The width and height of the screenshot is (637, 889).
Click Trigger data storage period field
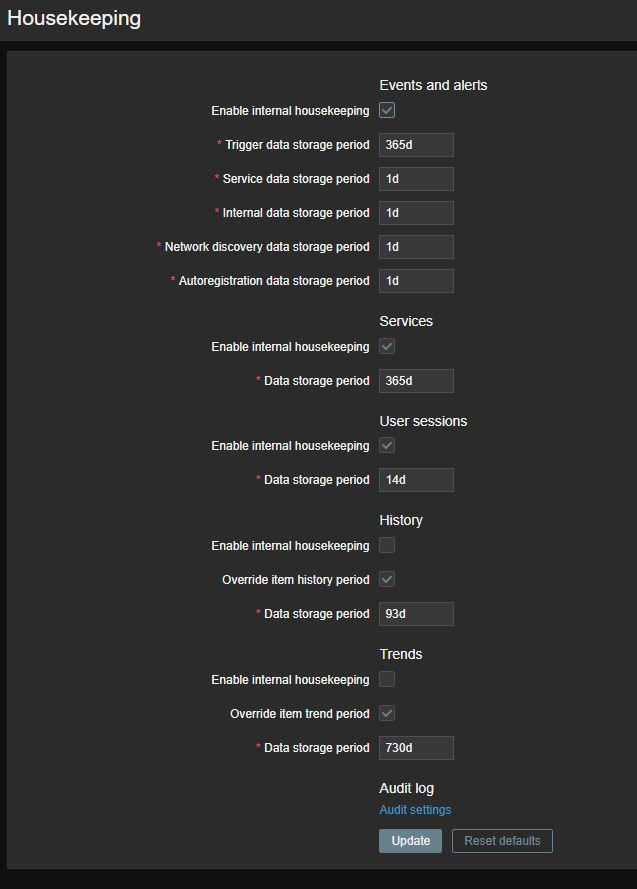click(x=416, y=145)
